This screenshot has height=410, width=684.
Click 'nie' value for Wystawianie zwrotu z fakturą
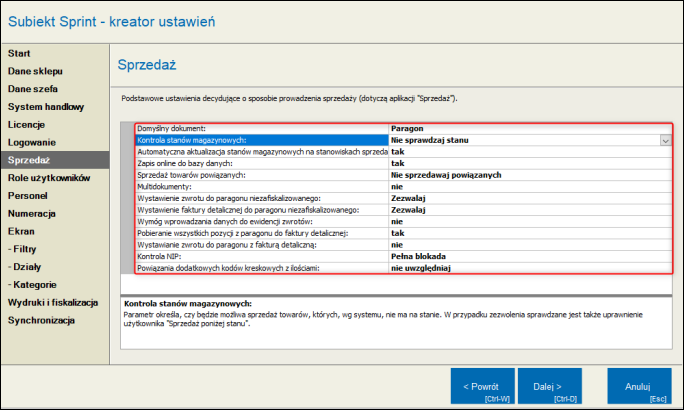pyautogui.click(x=530, y=245)
